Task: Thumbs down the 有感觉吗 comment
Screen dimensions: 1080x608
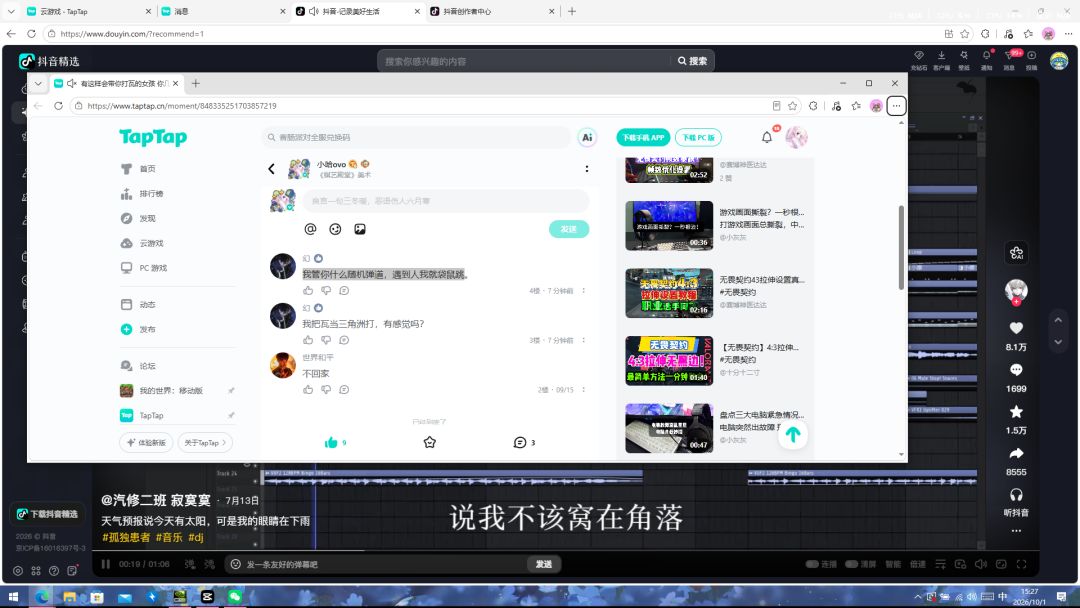Action: point(326,340)
